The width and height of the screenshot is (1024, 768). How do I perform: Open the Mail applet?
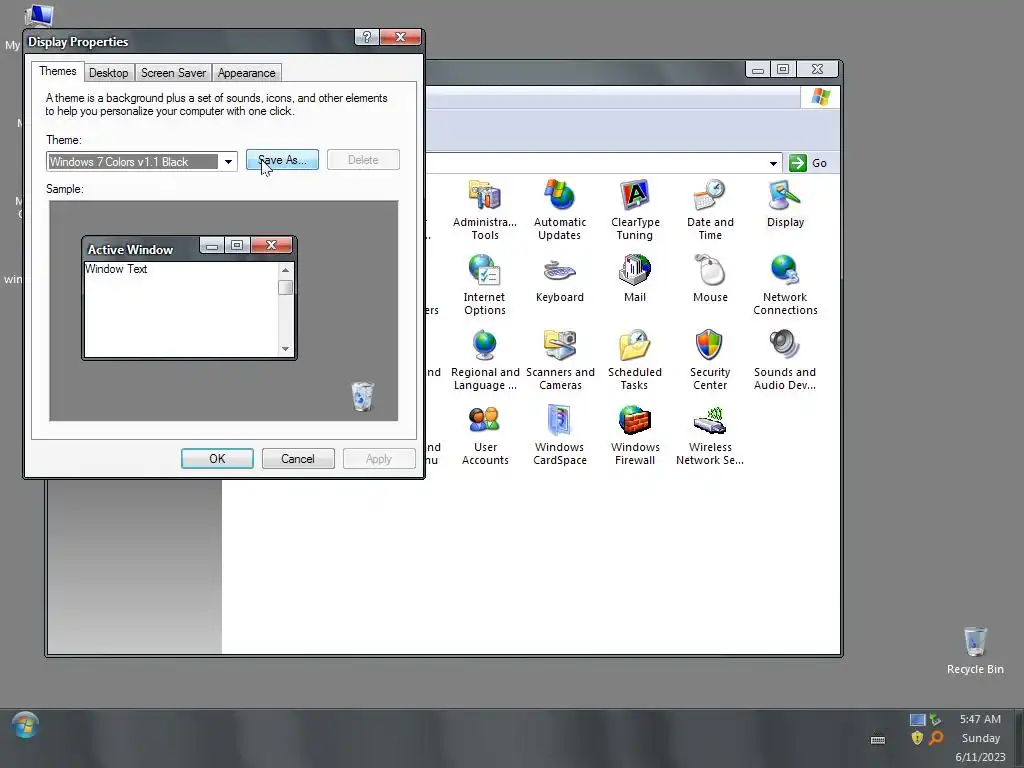[x=635, y=279]
